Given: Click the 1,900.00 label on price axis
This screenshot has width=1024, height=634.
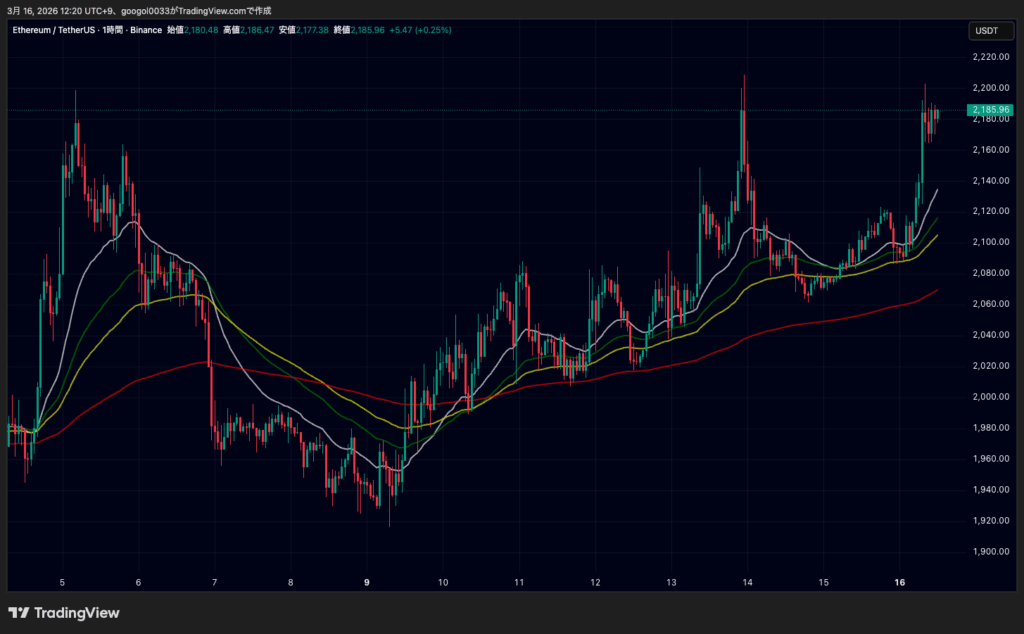Looking at the screenshot, I should click(989, 552).
